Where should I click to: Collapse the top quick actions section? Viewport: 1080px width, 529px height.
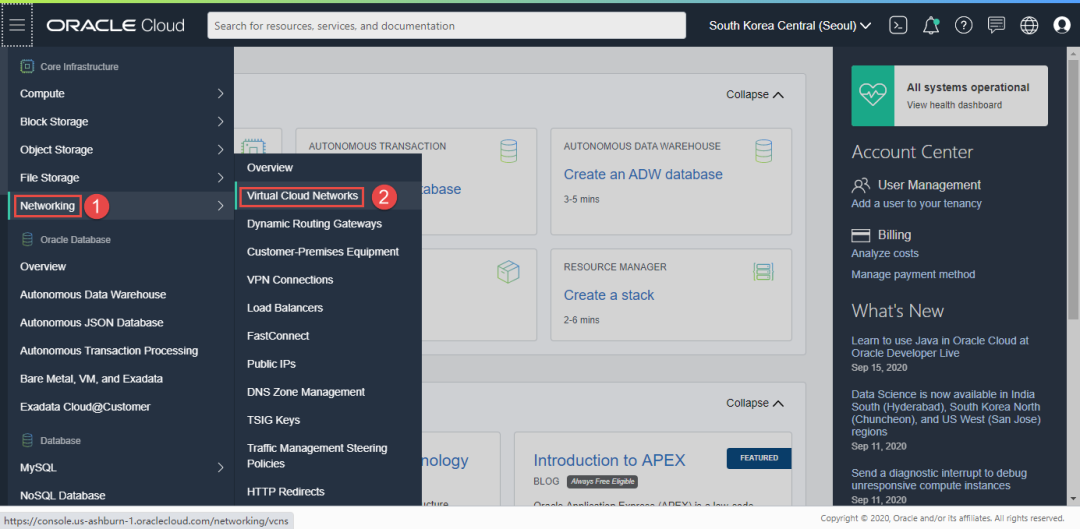(754, 95)
